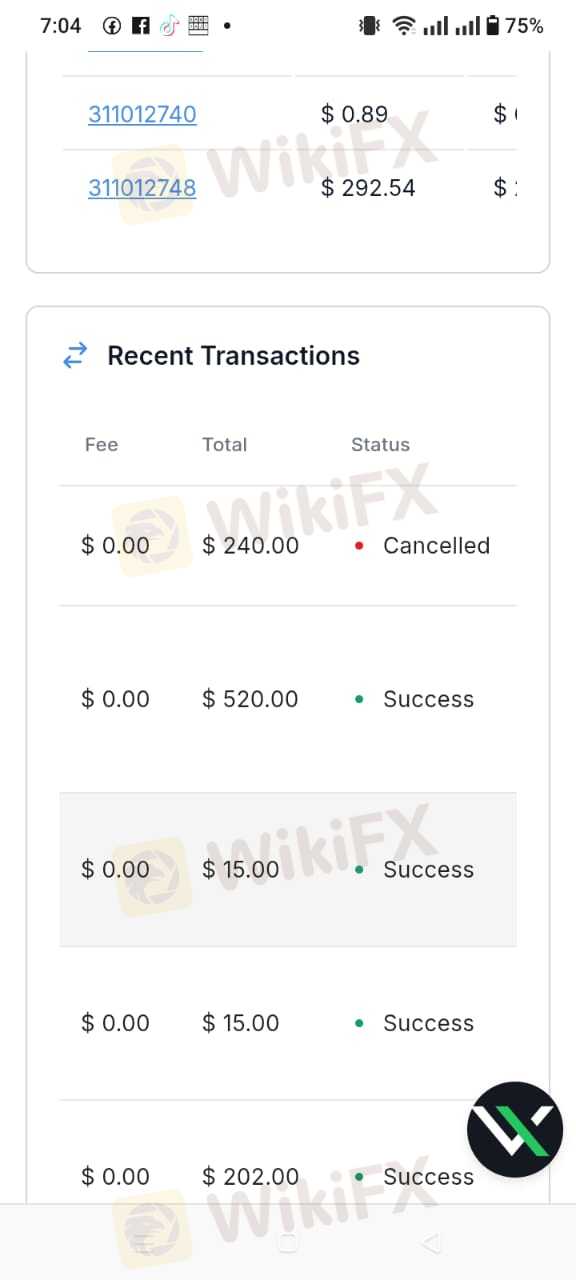Open account link 311012740
The height and width of the screenshot is (1280, 576).
[142, 114]
